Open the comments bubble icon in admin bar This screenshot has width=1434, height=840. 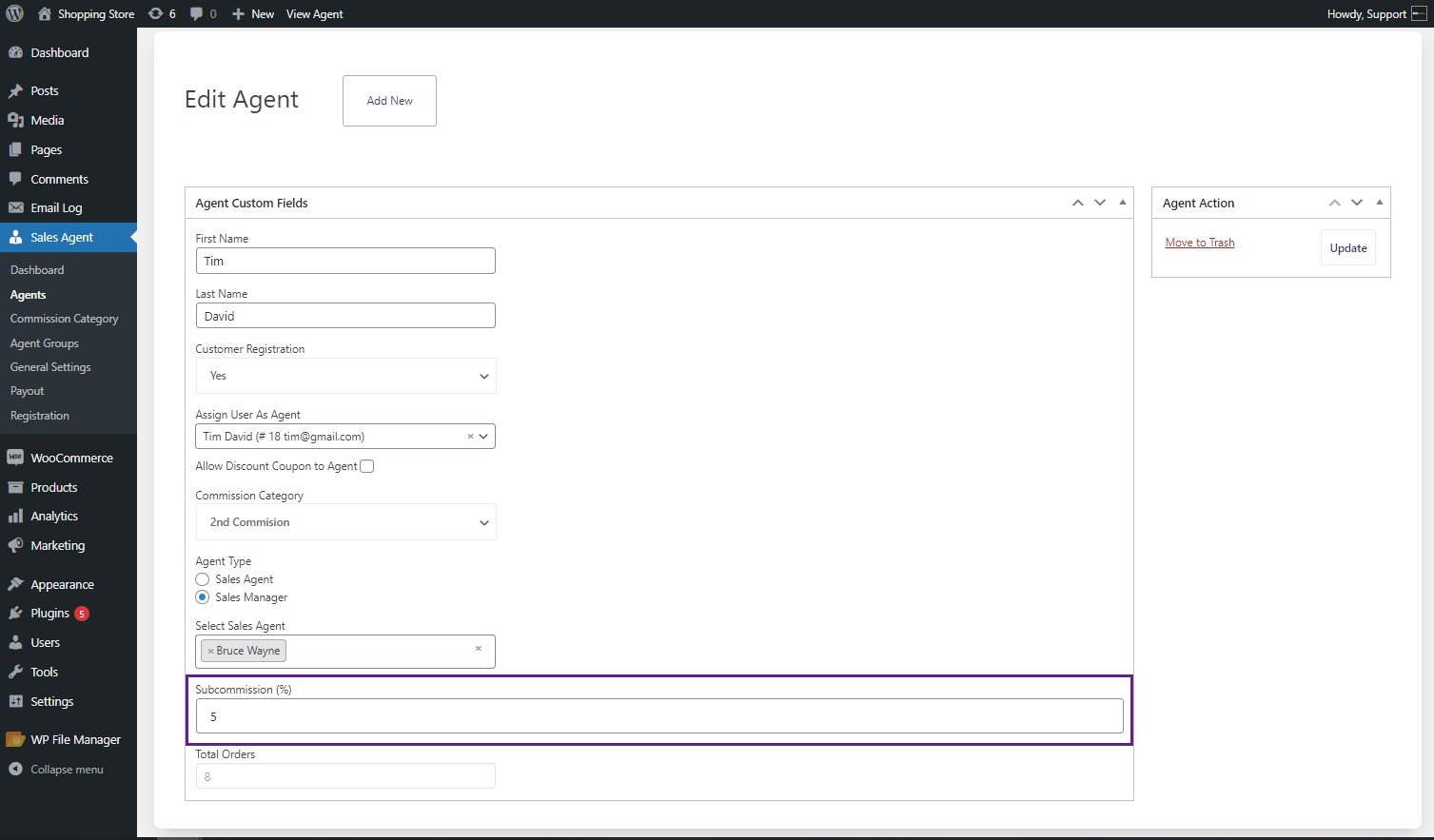click(196, 13)
